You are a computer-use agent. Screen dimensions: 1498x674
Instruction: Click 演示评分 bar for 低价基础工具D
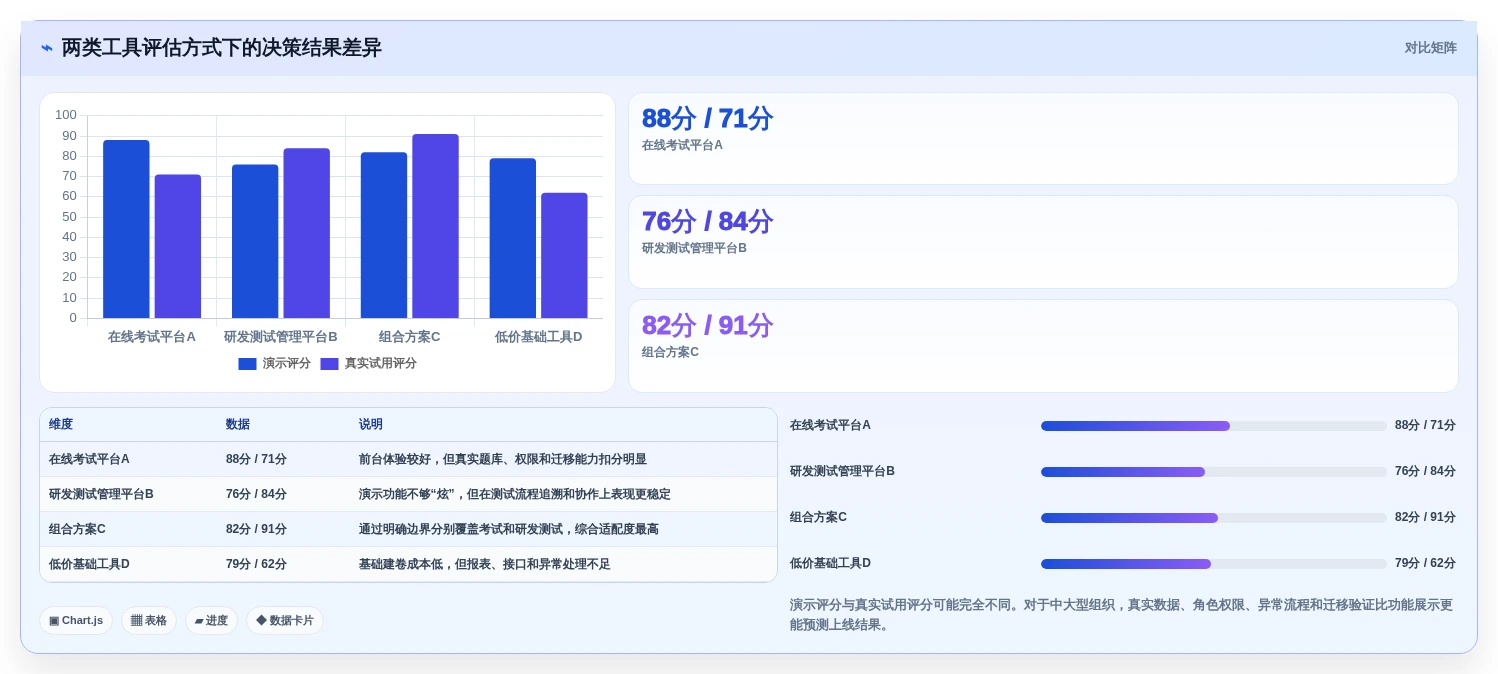513,238
